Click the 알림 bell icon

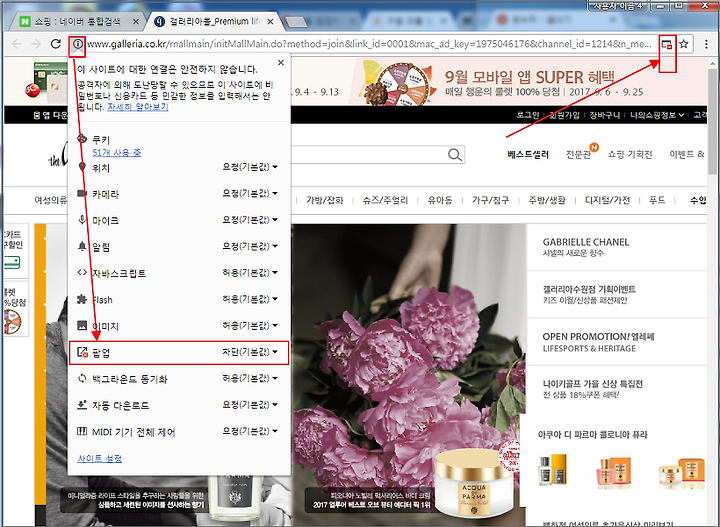[x=82, y=246]
